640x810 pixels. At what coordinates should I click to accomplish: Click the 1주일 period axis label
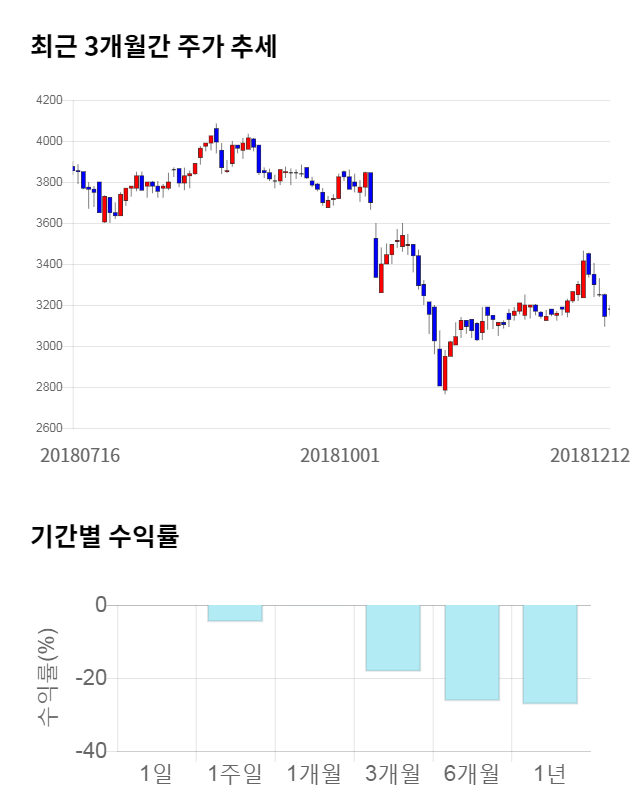pos(235,772)
